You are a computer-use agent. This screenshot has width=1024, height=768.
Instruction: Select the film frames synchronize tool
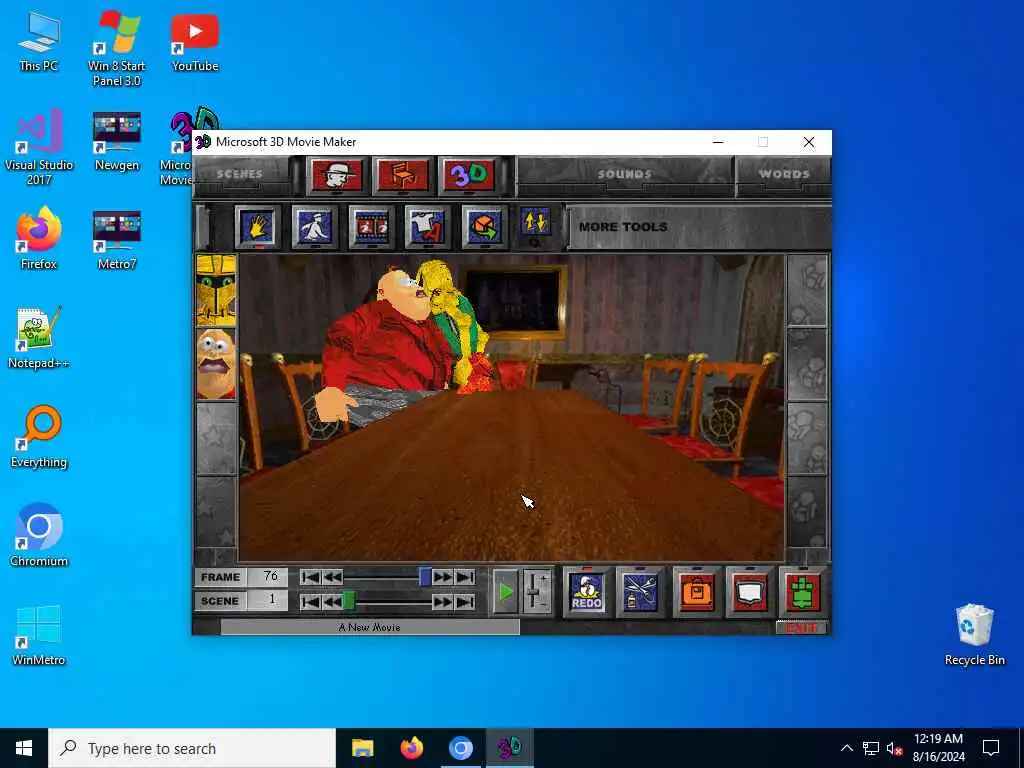pos(371,227)
